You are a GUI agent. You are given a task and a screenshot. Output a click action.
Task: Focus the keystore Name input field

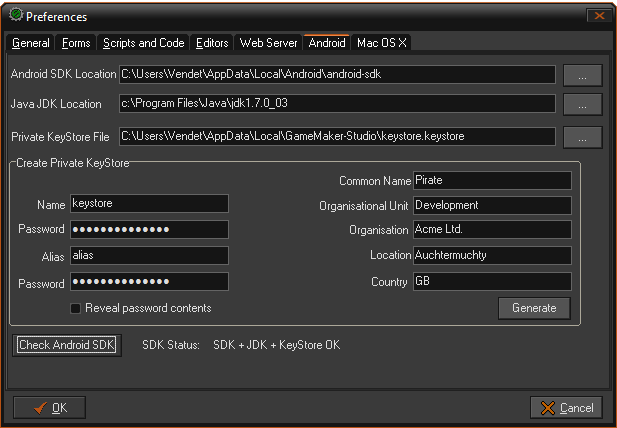point(148,204)
